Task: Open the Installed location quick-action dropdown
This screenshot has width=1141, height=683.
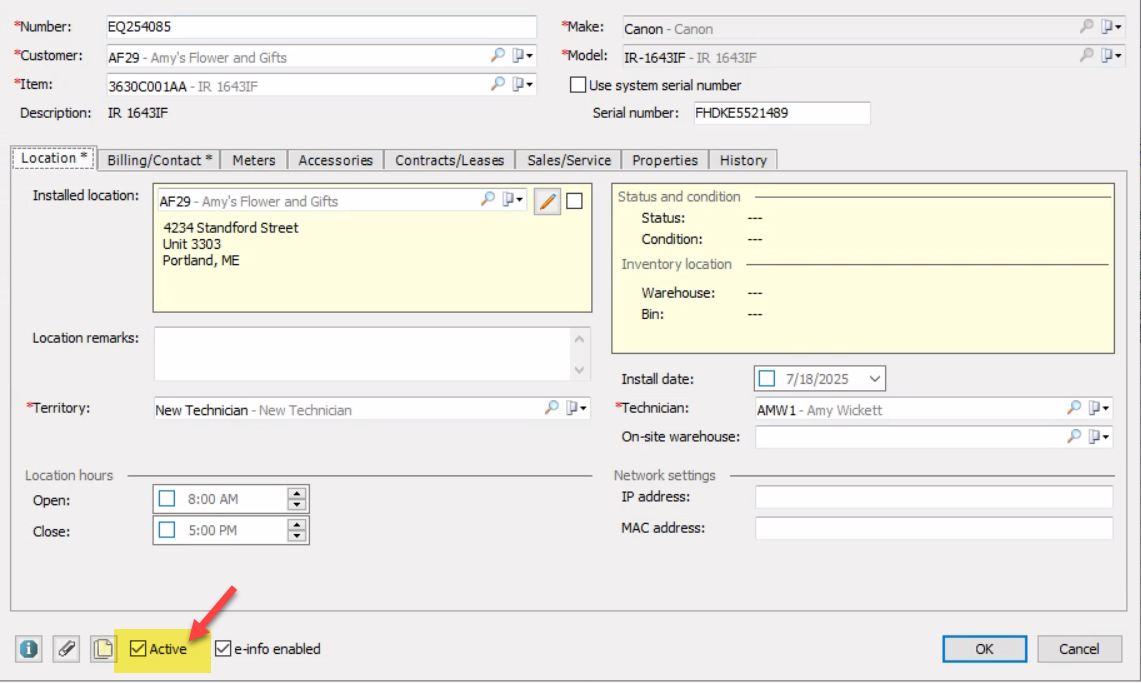Action: pos(512,199)
